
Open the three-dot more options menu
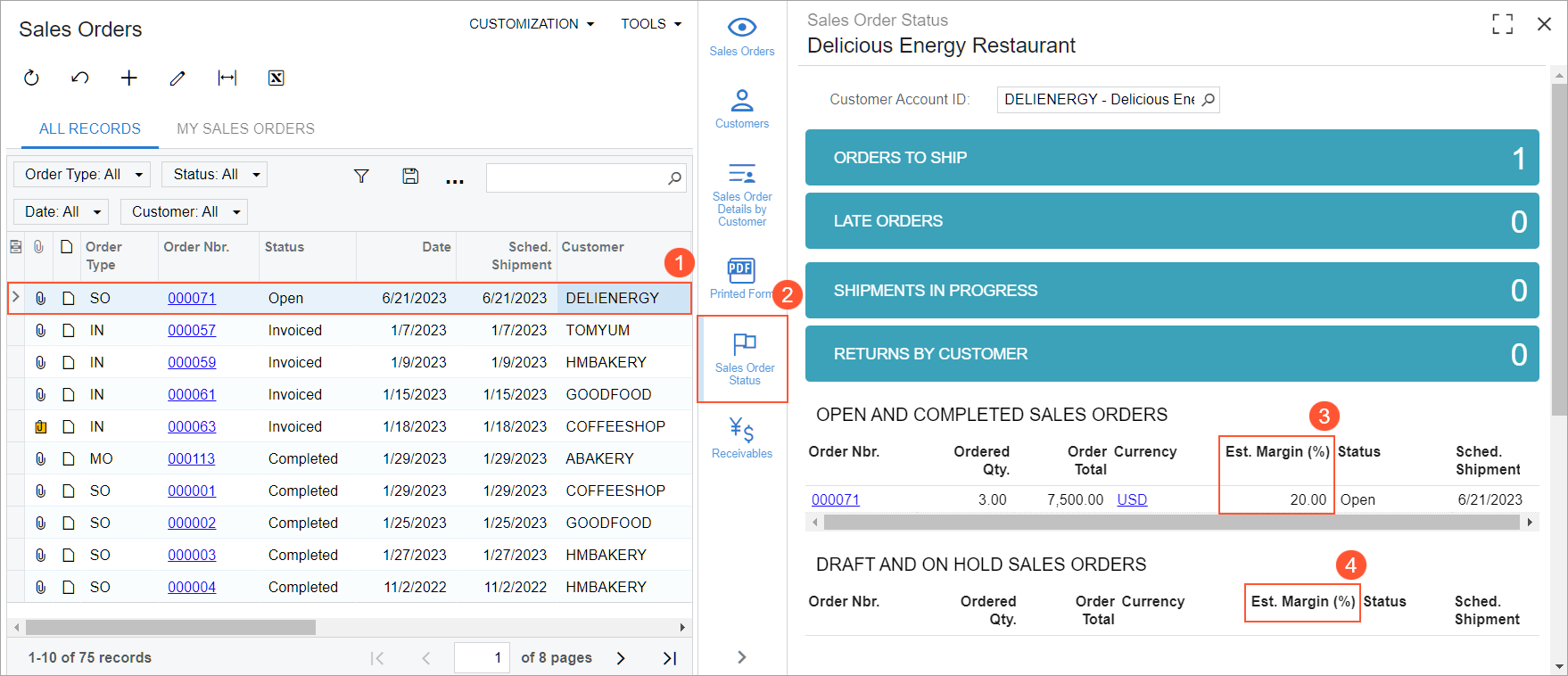(455, 181)
